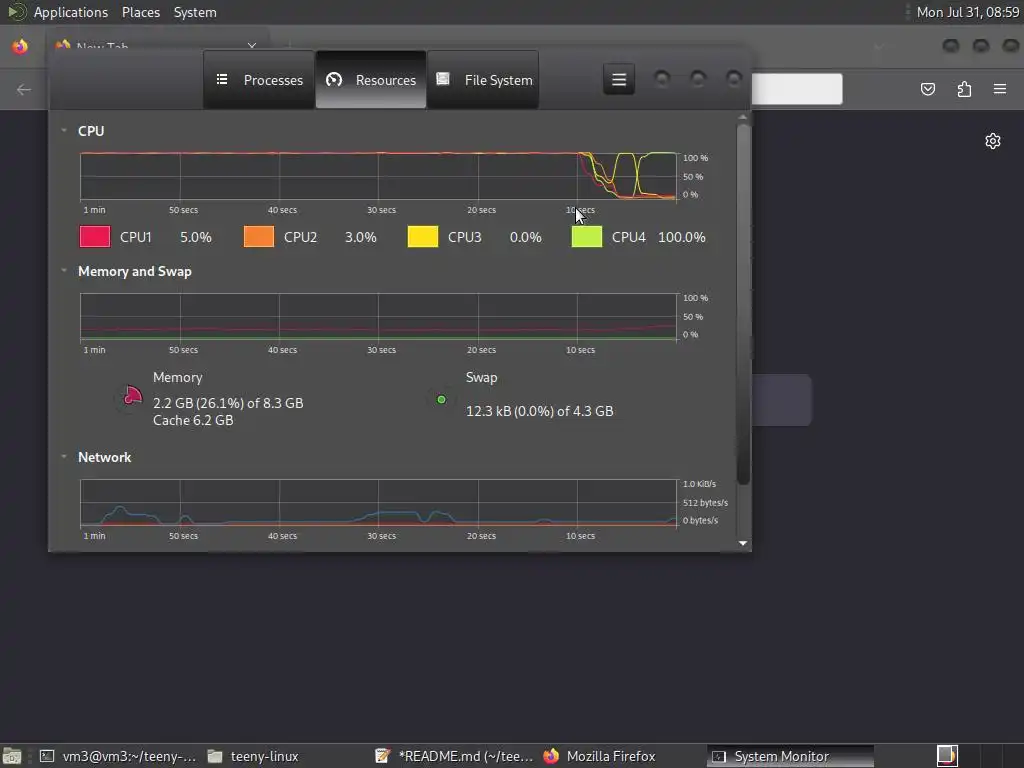This screenshot has width=1024, height=768.
Task: Collapse the Memory and Swap section
Action: coord(64,271)
